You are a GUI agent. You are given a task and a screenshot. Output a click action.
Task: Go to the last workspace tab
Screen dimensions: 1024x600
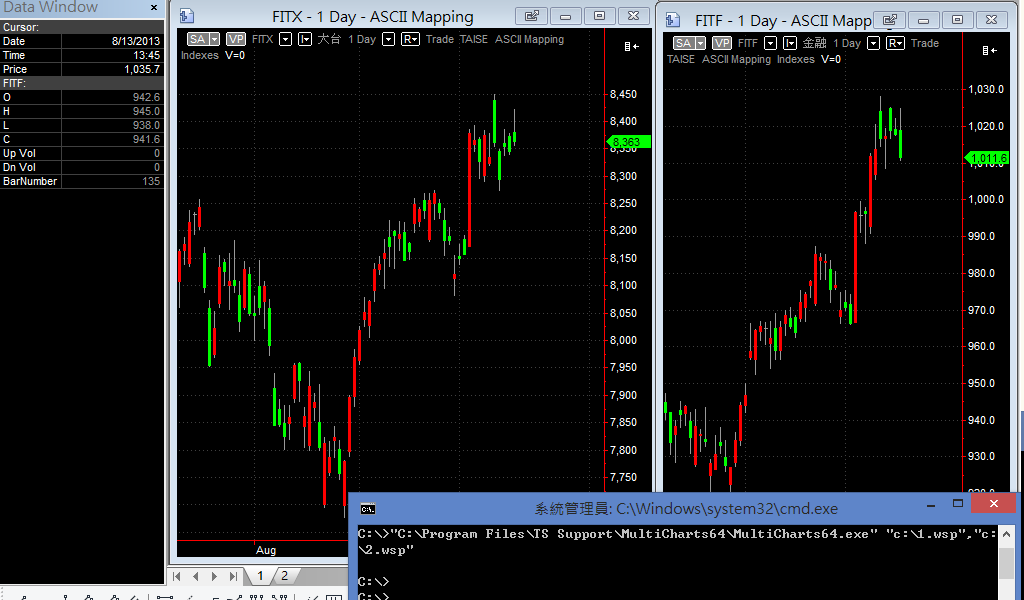click(233, 576)
